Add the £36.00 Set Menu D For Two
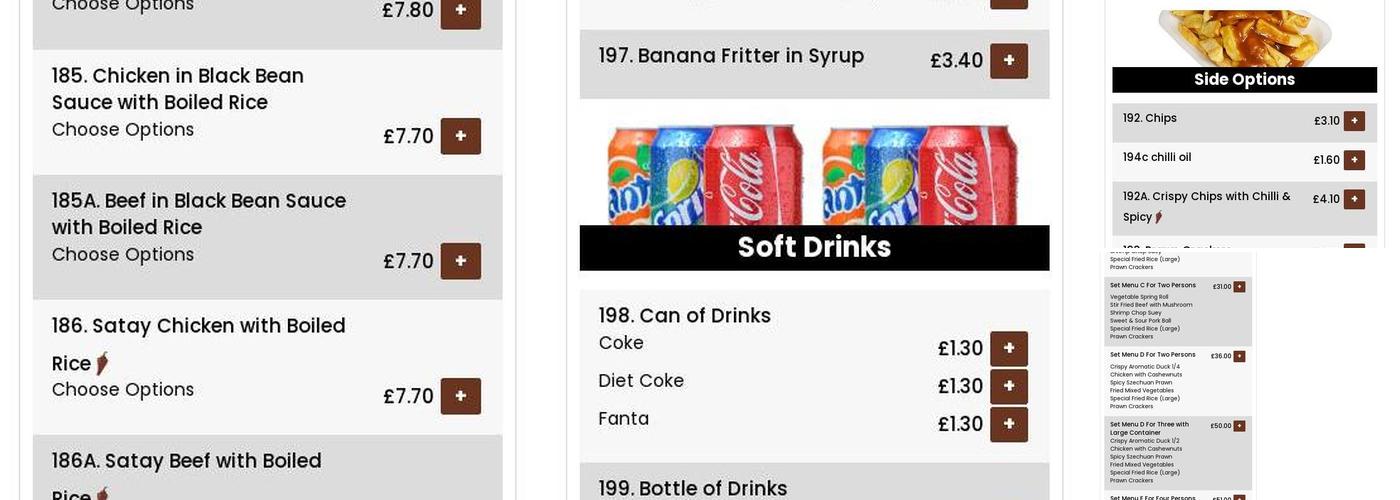 1239,356
